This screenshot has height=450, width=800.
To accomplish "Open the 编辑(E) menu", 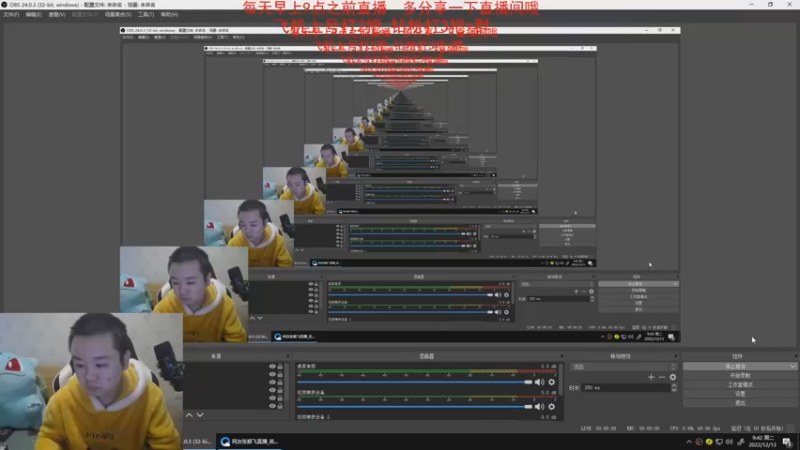I will tap(34, 15).
